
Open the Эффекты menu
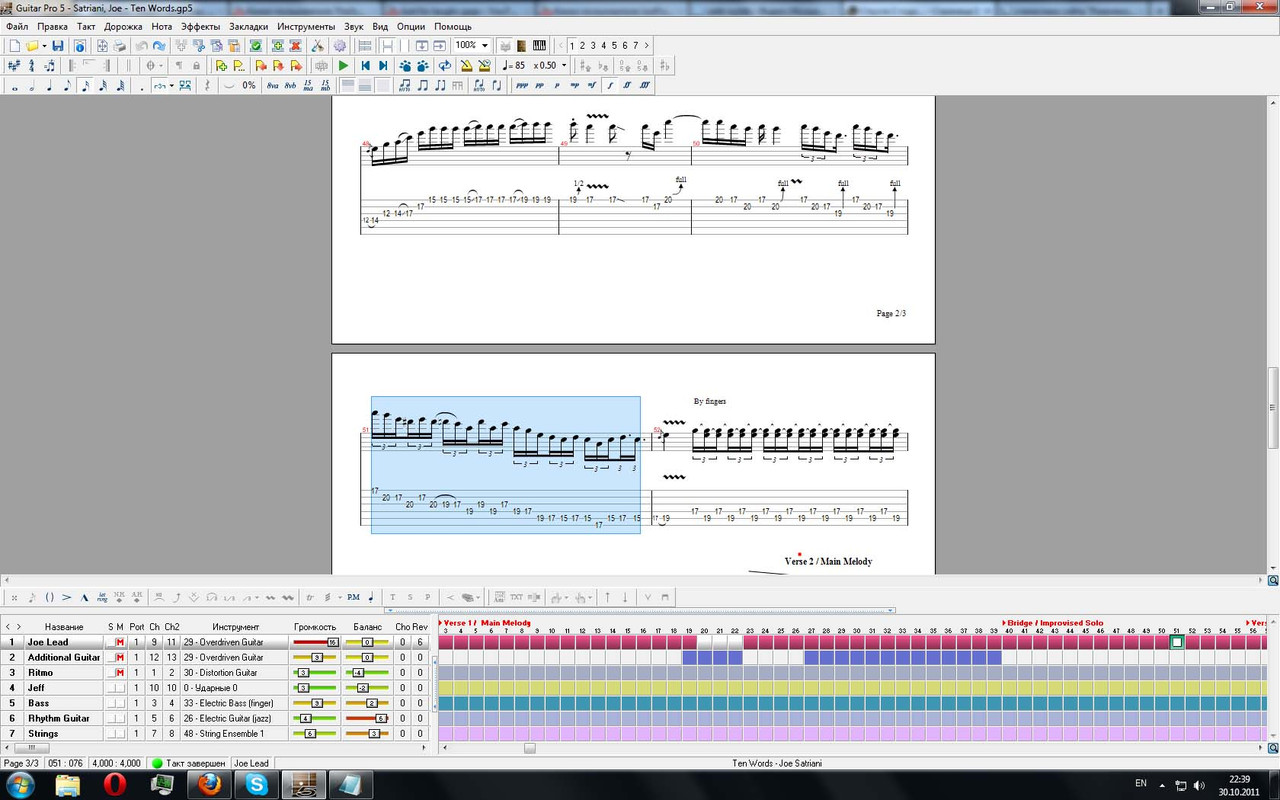201,26
